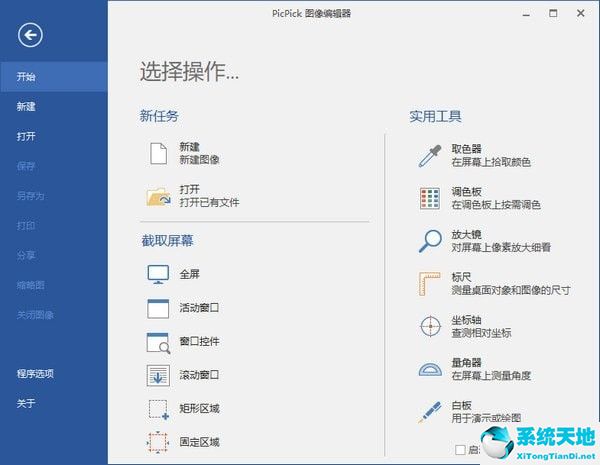Toggle the checkbox below 白板
The image size is (600, 465).
(x=460, y=450)
